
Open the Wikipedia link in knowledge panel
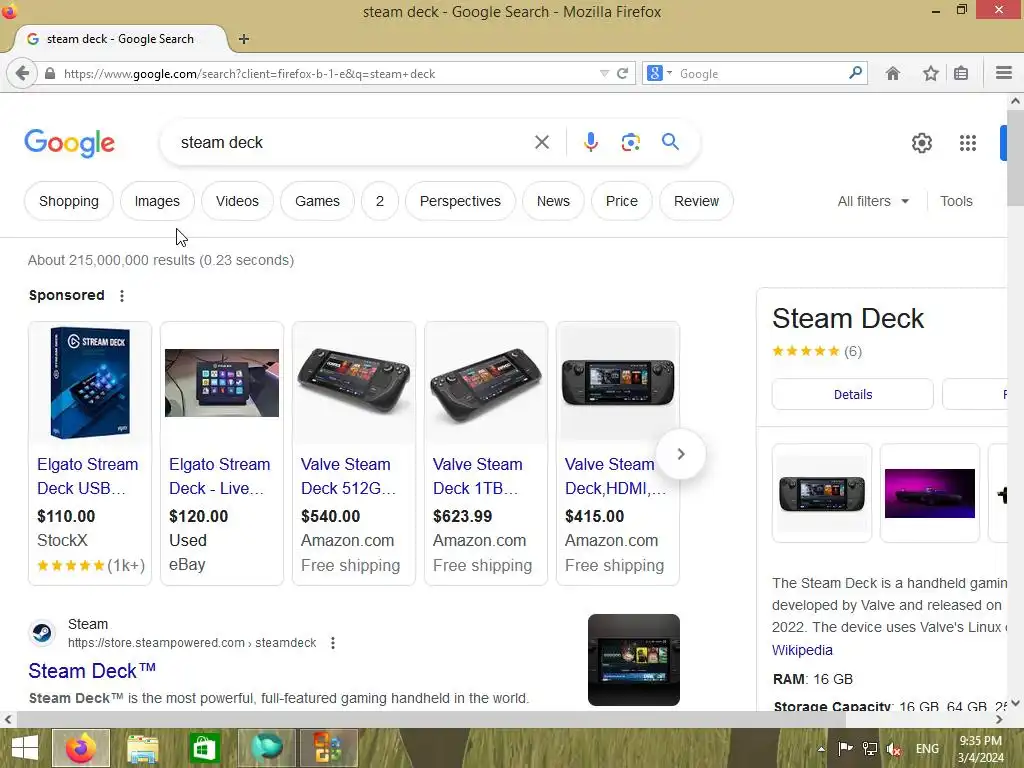pyautogui.click(x=802, y=650)
